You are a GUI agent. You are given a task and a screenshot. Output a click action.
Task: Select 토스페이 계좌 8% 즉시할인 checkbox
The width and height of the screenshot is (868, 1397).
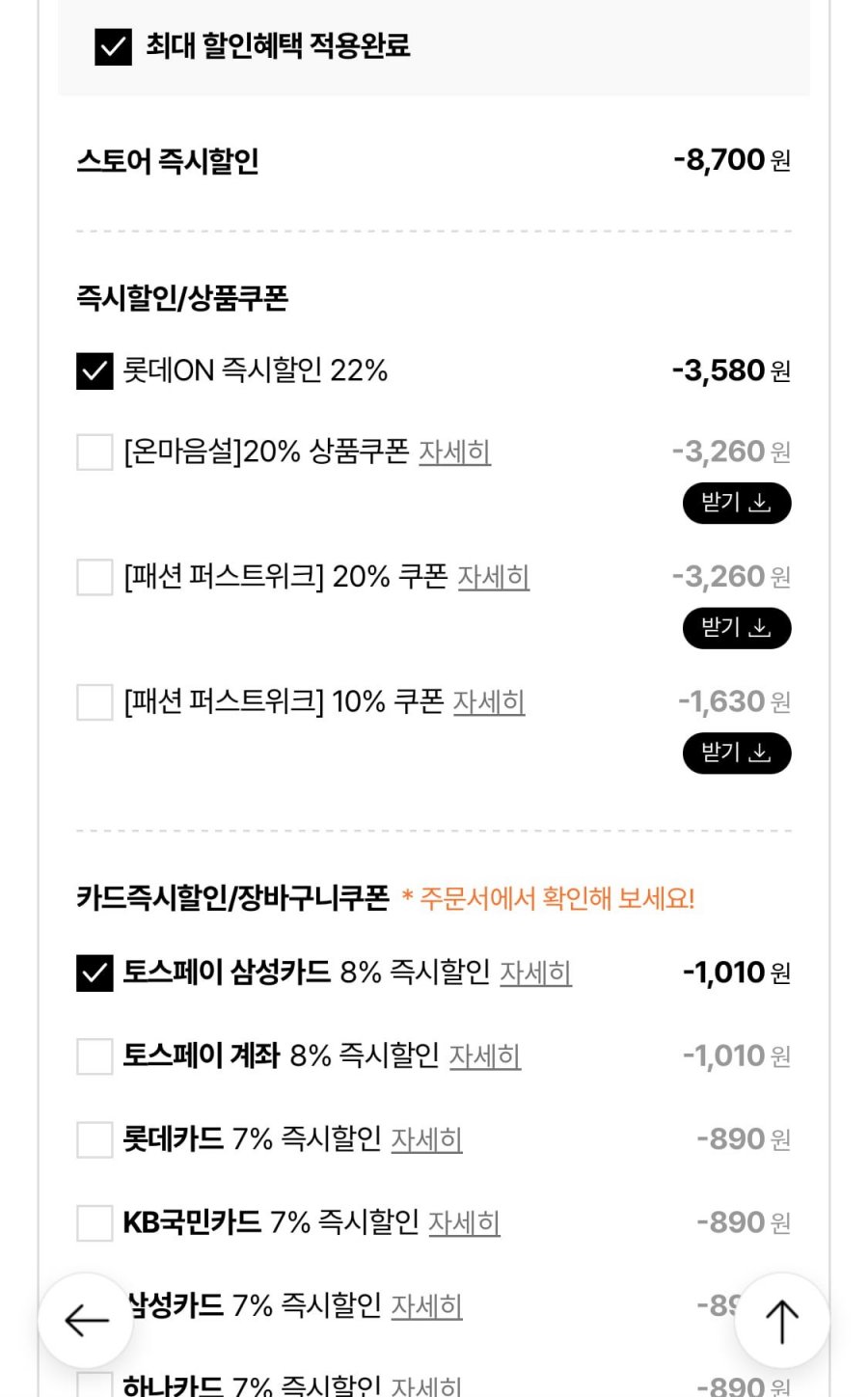(x=95, y=1055)
